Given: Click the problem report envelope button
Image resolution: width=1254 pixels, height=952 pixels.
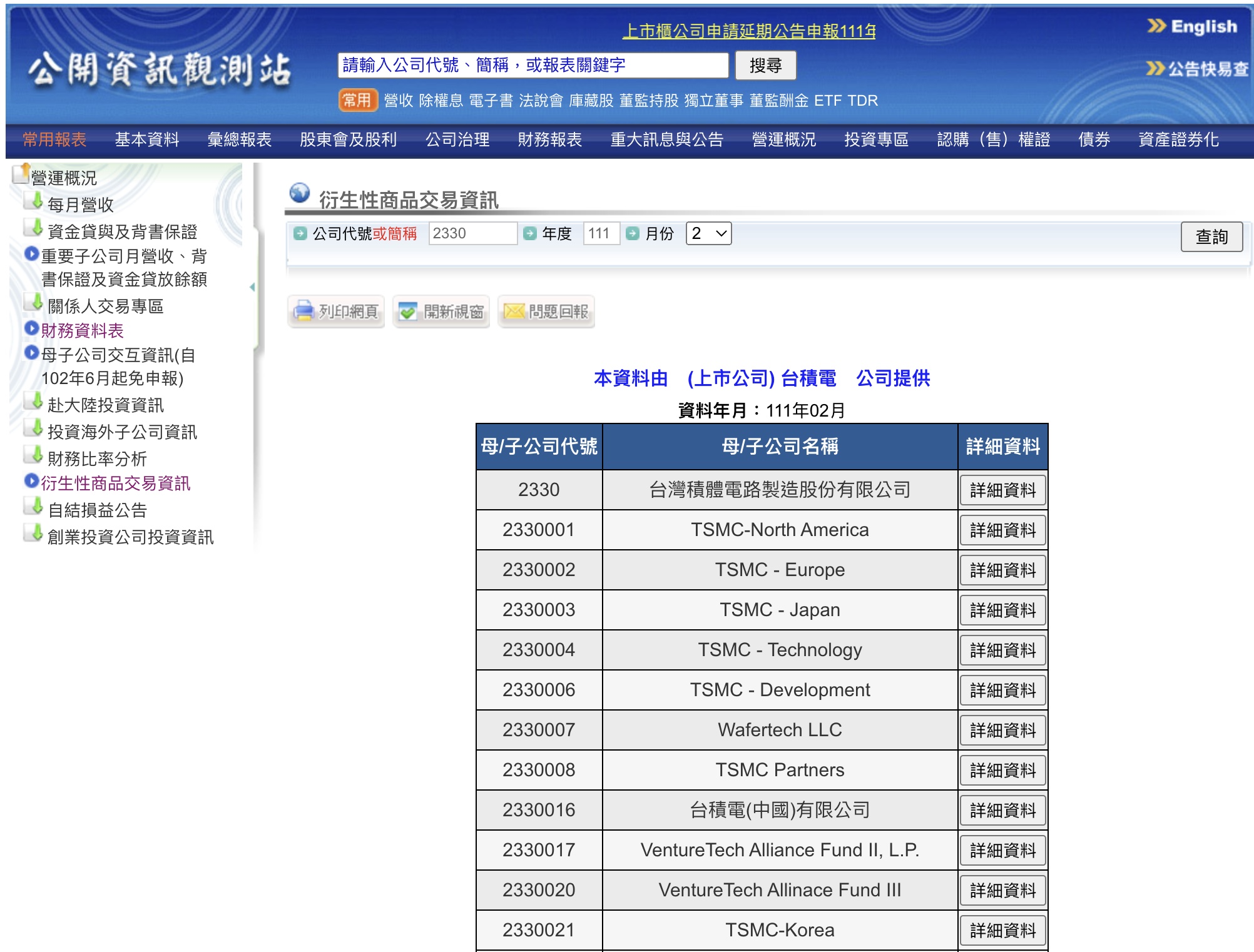Looking at the screenshot, I should (x=546, y=311).
